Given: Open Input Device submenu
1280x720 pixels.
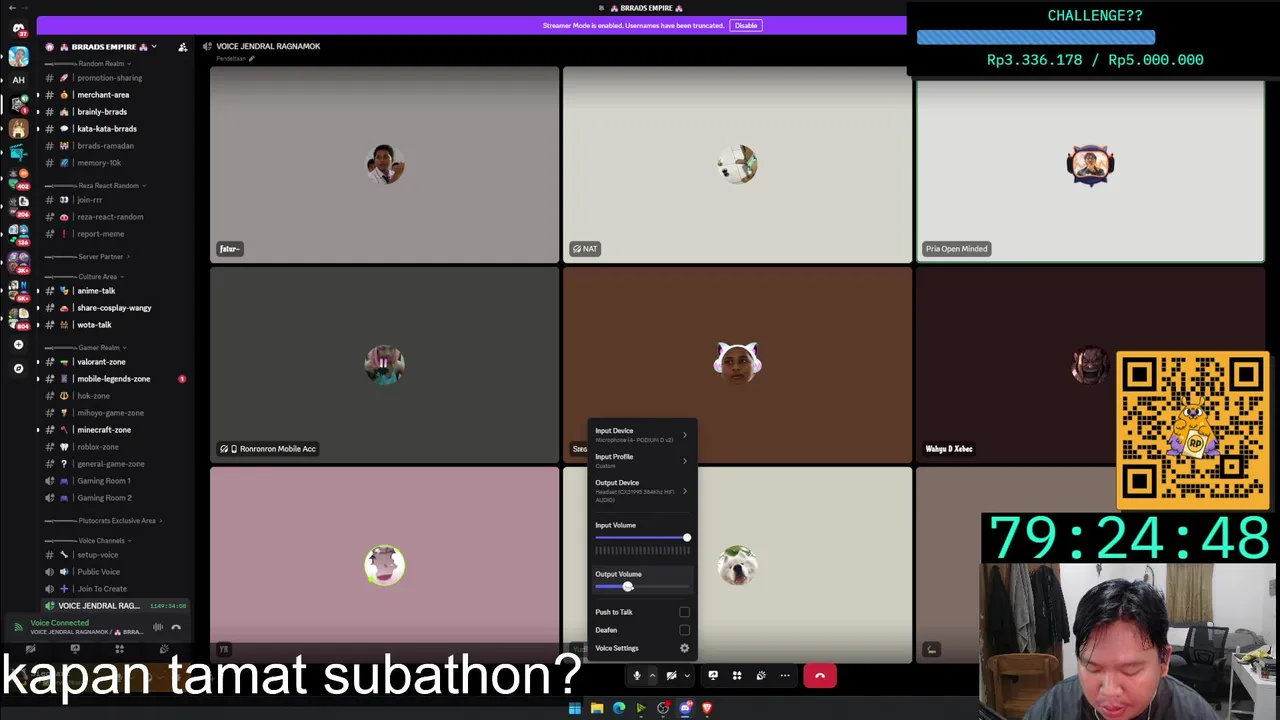Looking at the screenshot, I should [x=641, y=435].
